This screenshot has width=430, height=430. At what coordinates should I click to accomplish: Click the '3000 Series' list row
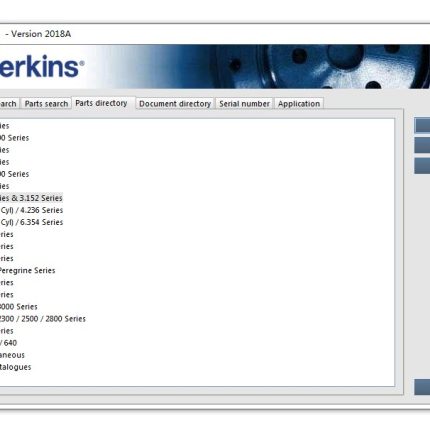(x=19, y=307)
